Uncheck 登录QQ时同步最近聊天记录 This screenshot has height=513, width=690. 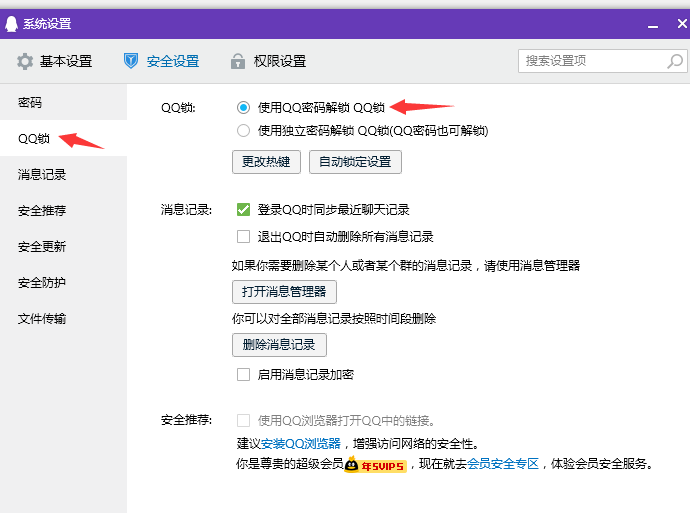(x=243, y=209)
